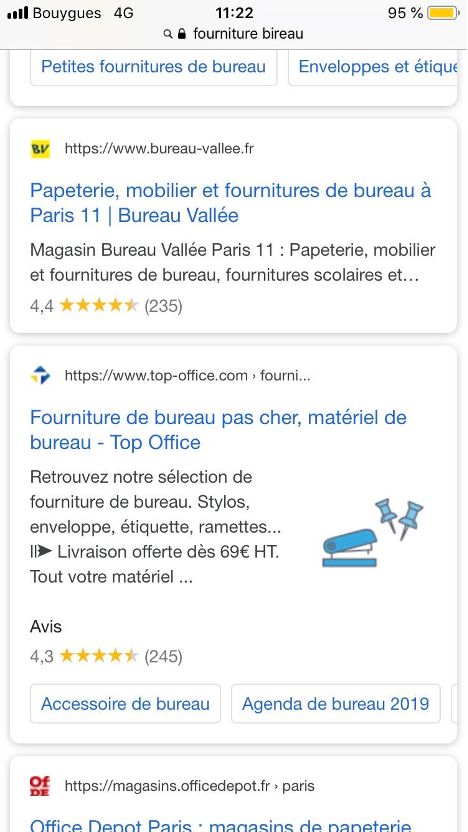Image resolution: width=468 pixels, height=832 pixels.
Task: Select 'Agenda de bureau 2019' chip
Action: click(336, 704)
